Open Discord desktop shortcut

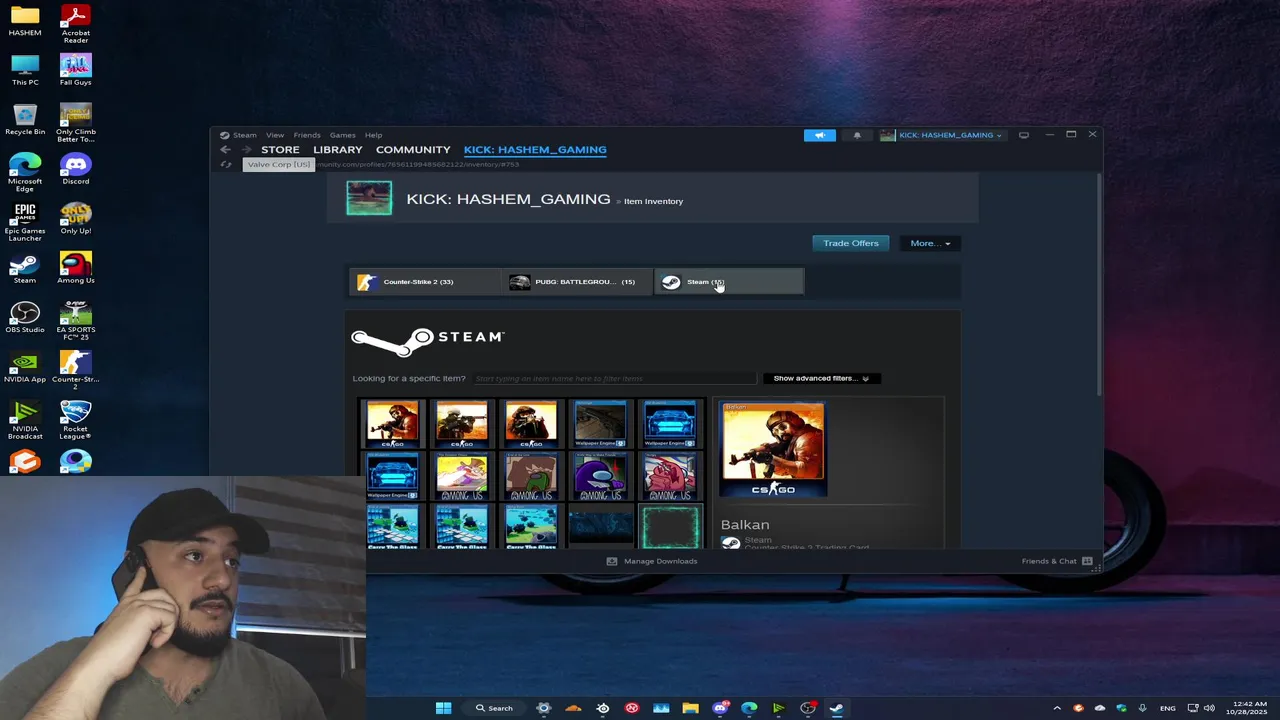76,169
